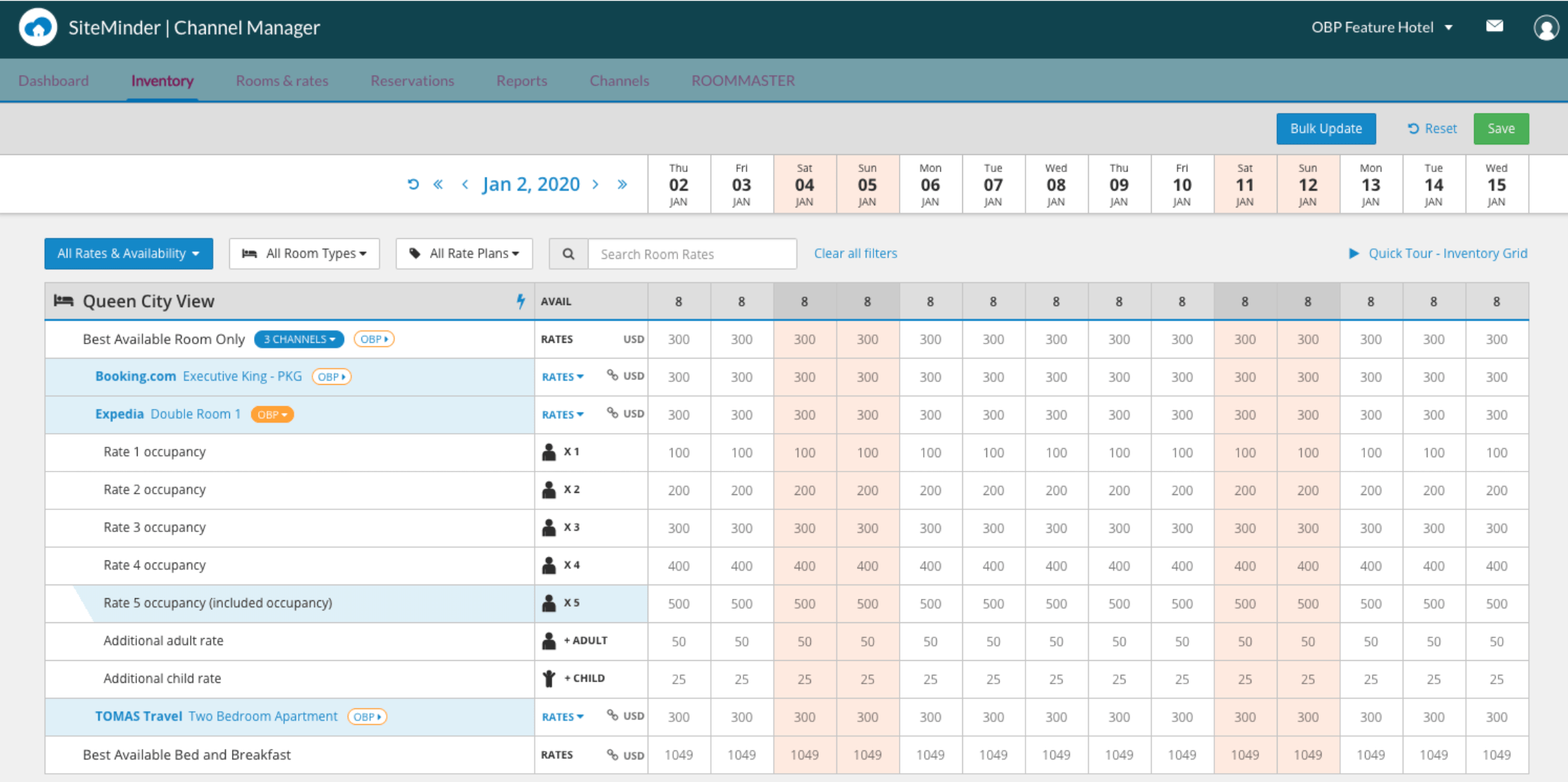Click Two Bedroom Apartment rate link
1568x782 pixels.
263,717
